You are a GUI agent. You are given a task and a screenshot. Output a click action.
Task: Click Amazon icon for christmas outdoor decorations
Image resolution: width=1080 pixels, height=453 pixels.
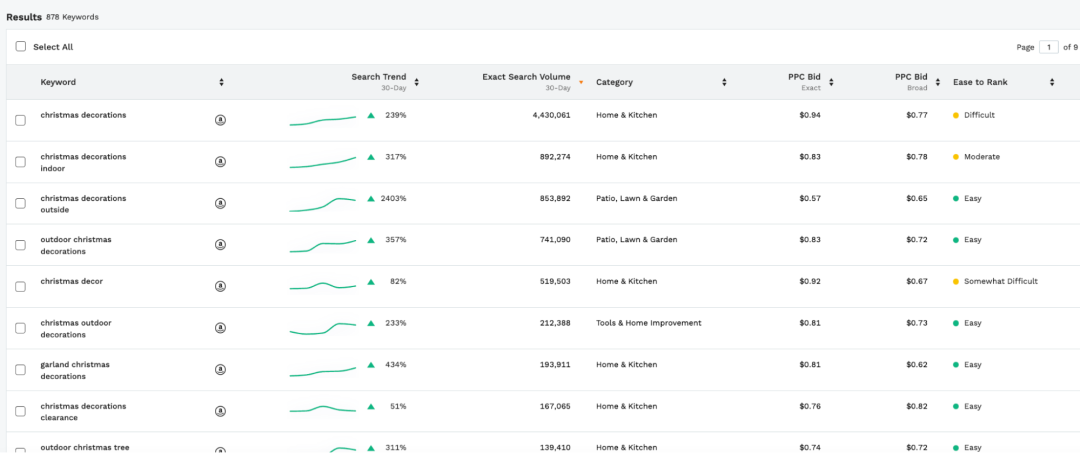coord(220,328)
